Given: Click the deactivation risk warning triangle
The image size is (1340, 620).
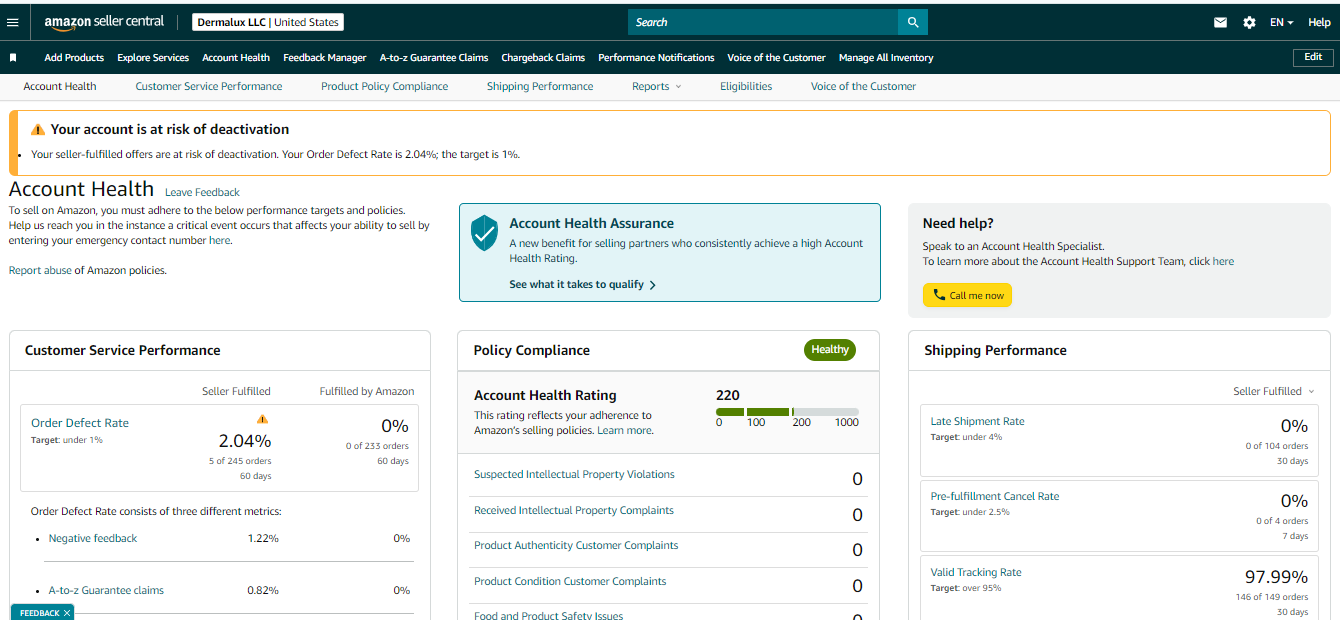Looking at the screenshot, I should 38,129.
